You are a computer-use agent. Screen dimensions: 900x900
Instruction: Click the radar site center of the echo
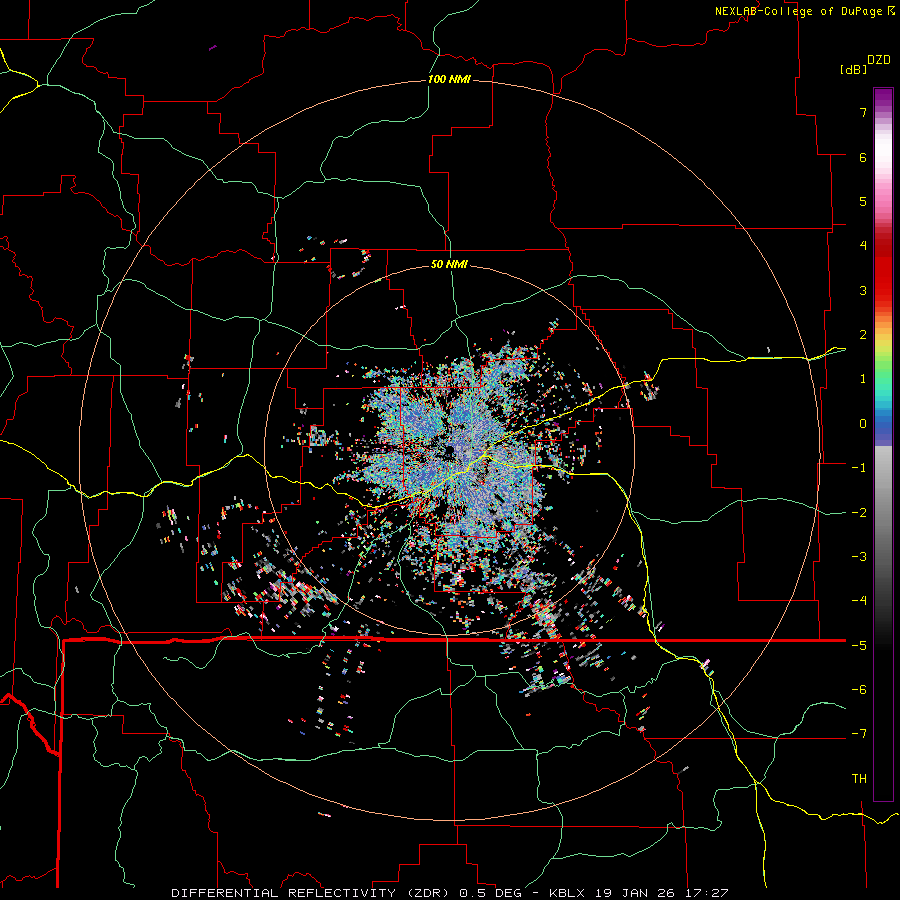(x=449, y=451)
